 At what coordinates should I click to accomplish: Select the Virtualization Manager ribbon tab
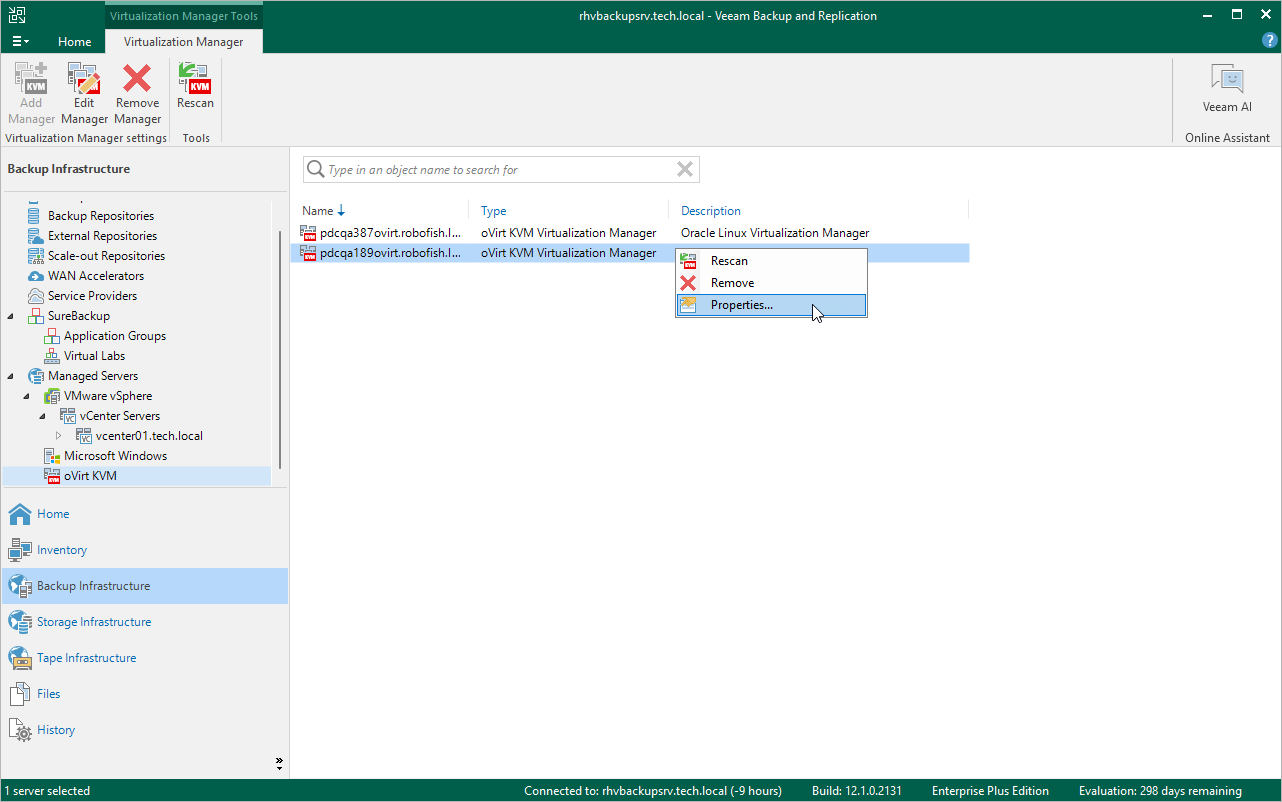pos(183,42)
